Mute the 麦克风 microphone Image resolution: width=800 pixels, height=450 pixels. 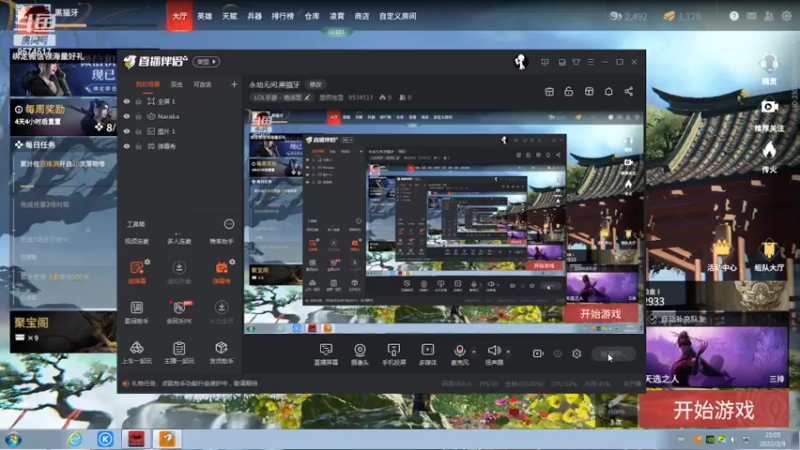click(x=459, y=354)
